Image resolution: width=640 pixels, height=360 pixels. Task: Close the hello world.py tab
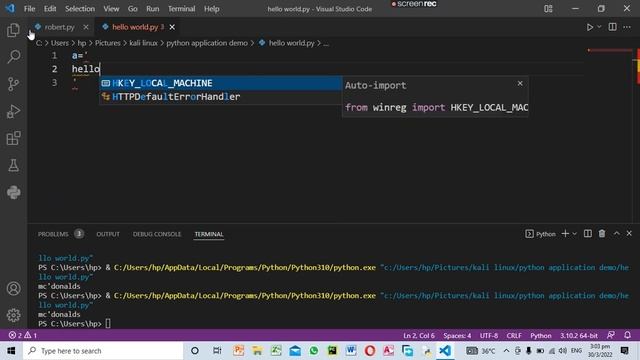172,27
